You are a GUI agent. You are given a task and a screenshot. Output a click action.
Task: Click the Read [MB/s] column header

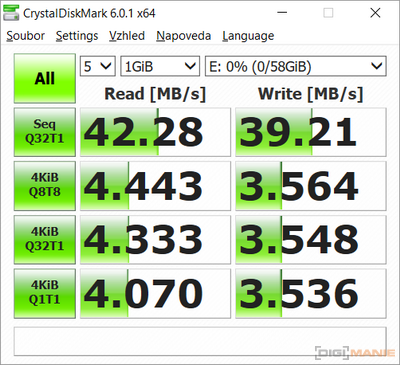coord(155,94)
